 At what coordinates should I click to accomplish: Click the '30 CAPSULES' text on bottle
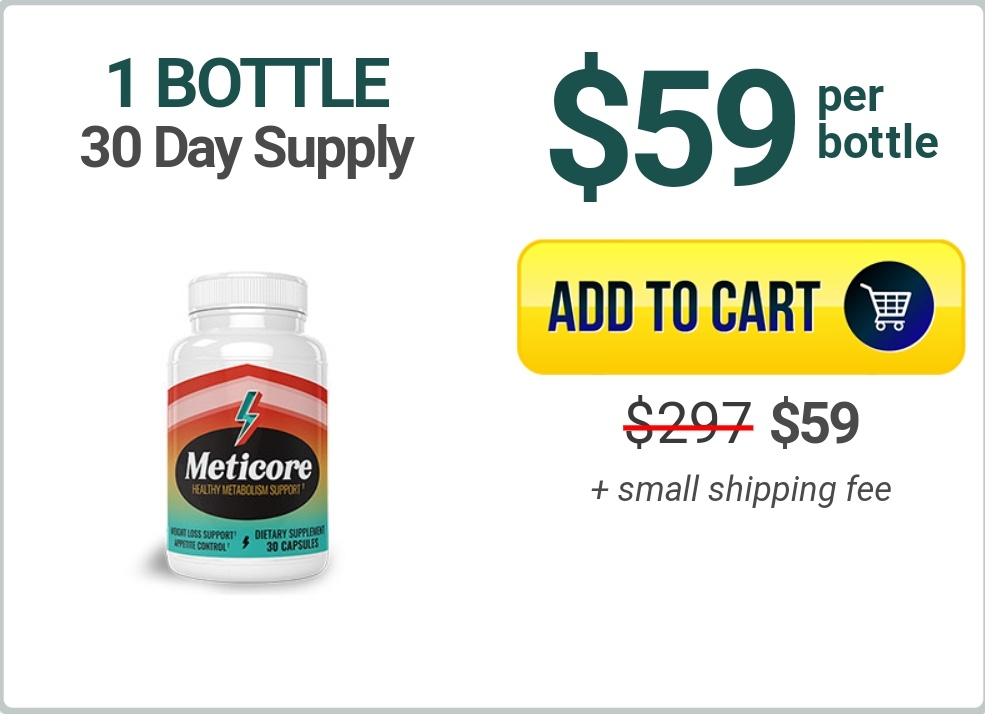click(x=292, y=545)
